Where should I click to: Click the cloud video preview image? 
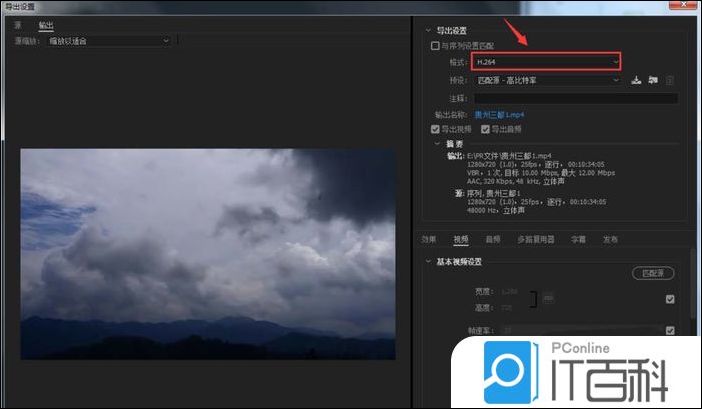click(208, 254)
